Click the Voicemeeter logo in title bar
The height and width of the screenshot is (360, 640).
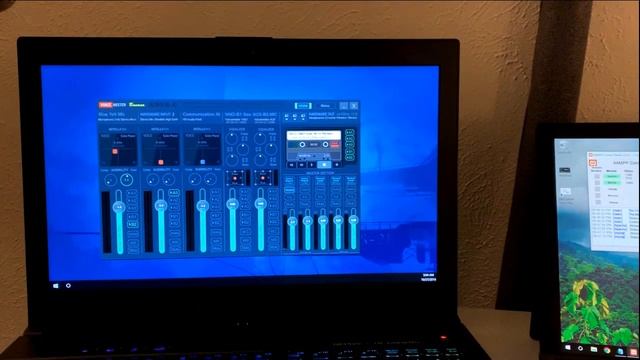coord(112,105)
